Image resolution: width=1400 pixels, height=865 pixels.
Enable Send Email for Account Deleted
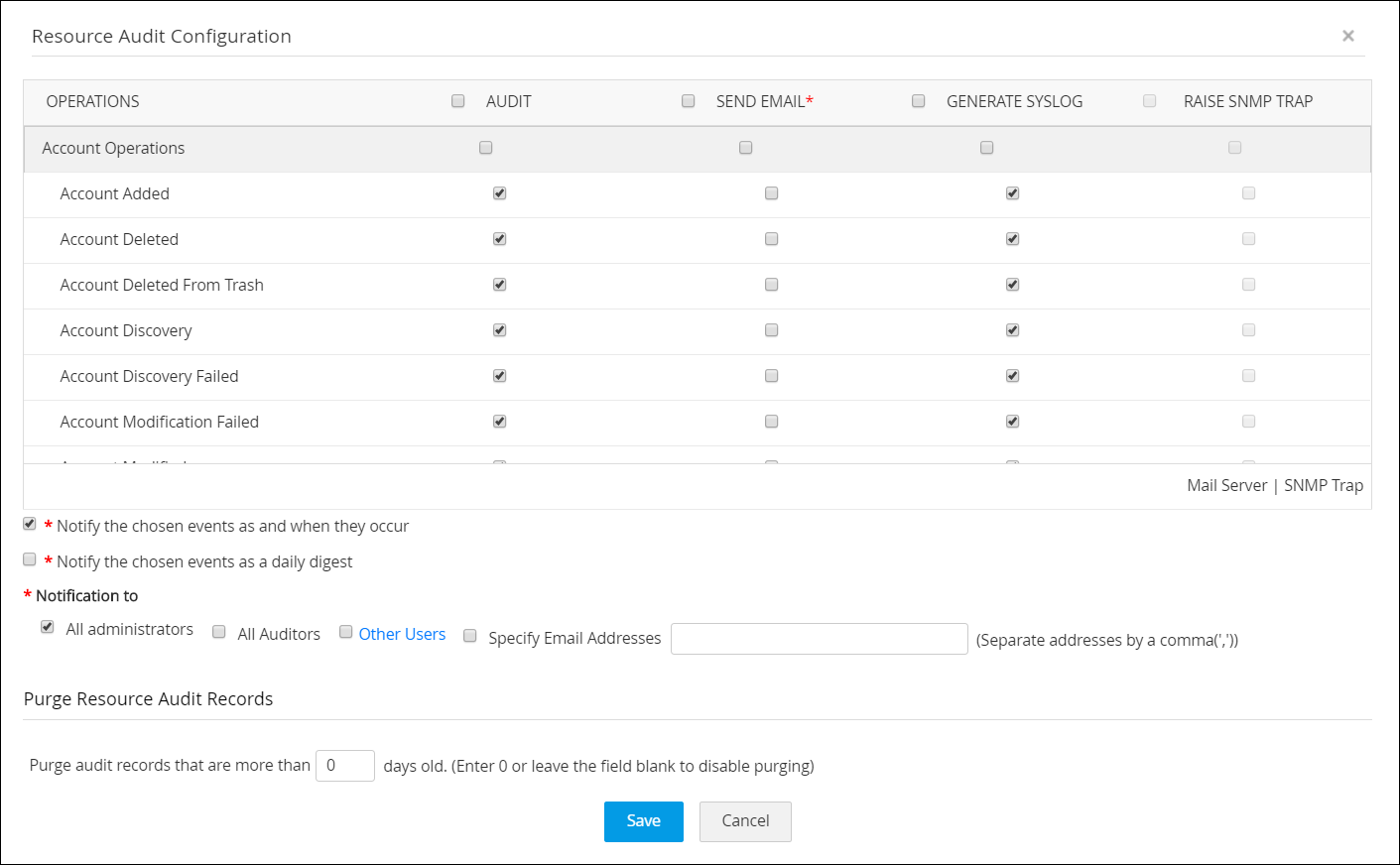(771, 238)
